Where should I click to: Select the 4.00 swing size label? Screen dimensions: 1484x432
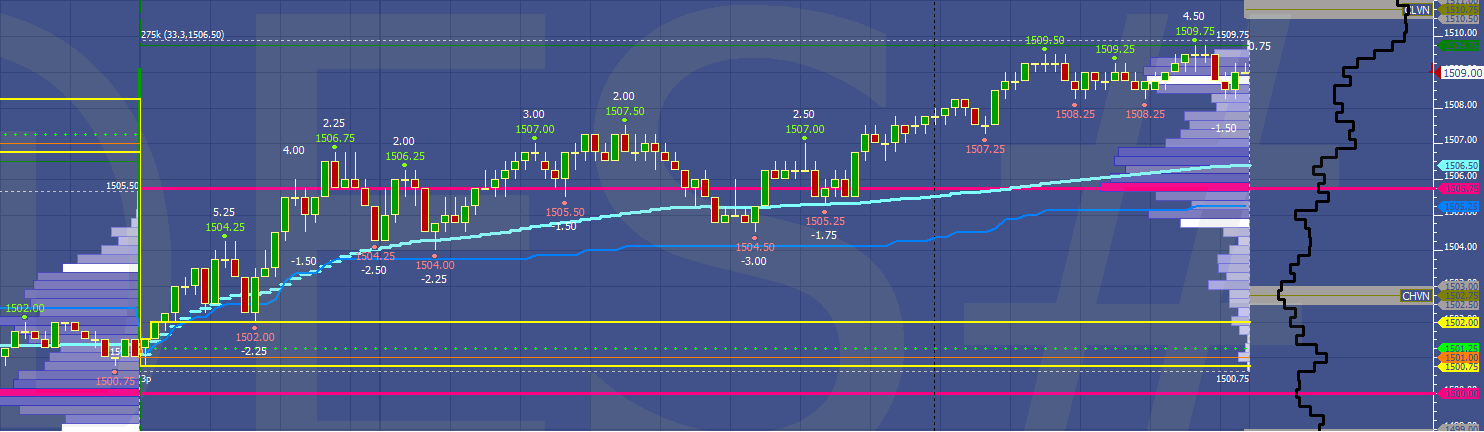point(294,150)
